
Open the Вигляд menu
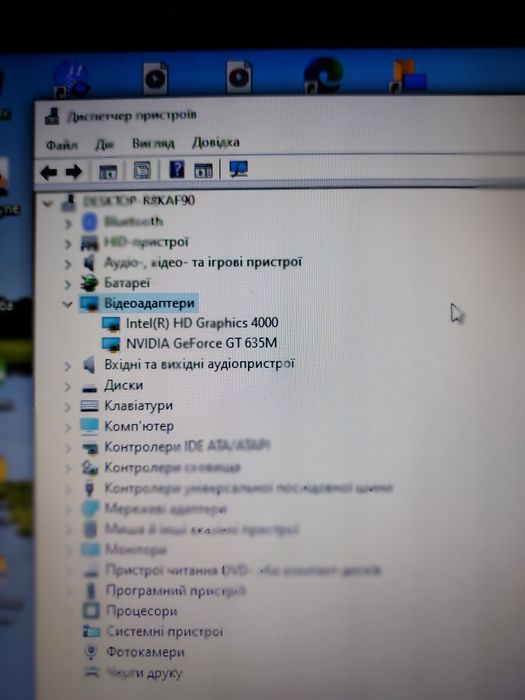(x=153, y=143)
